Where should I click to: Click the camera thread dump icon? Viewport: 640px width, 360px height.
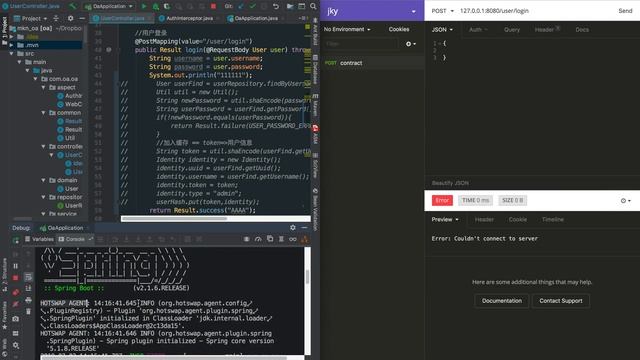click(x=16, y=319)
